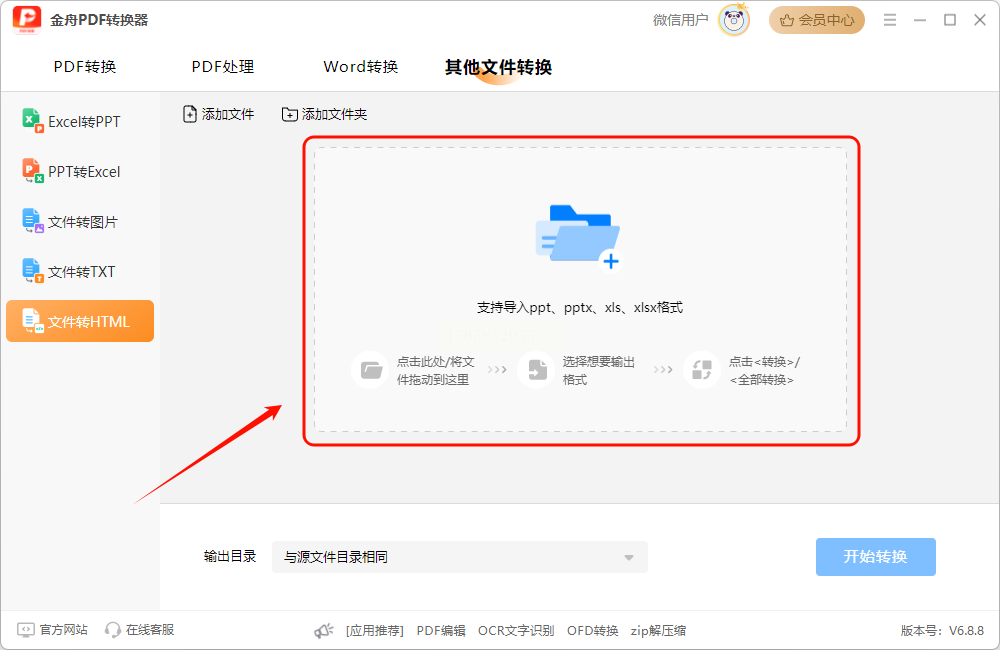Open the hamburger menu icon
This screenshot has height=650, width=1000.
pos(890,20)
